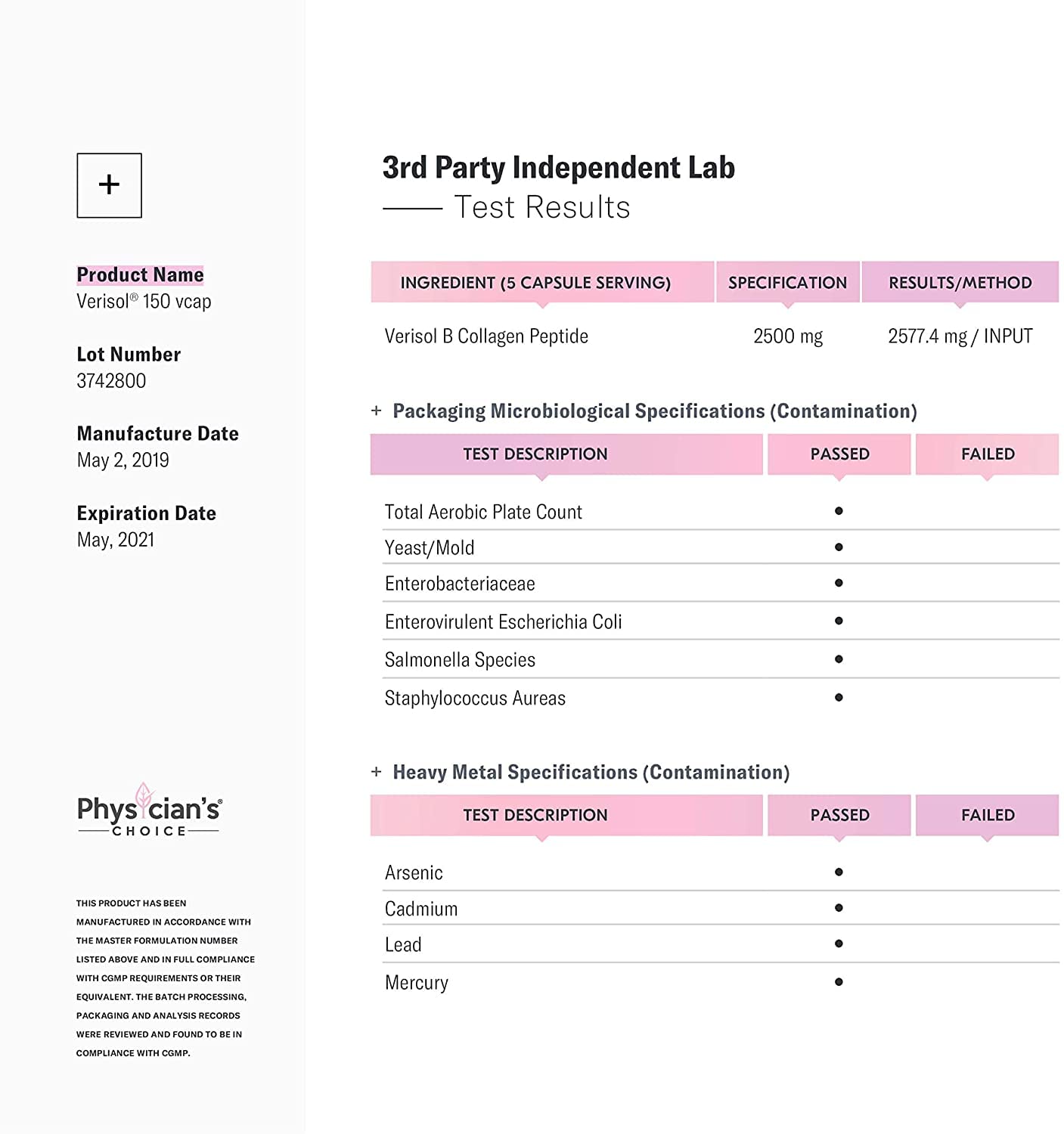Screen dimensions: 1064x1134
Task: Expand Packaging Microbiological Specifications plus sign
Action: point(377,411)
